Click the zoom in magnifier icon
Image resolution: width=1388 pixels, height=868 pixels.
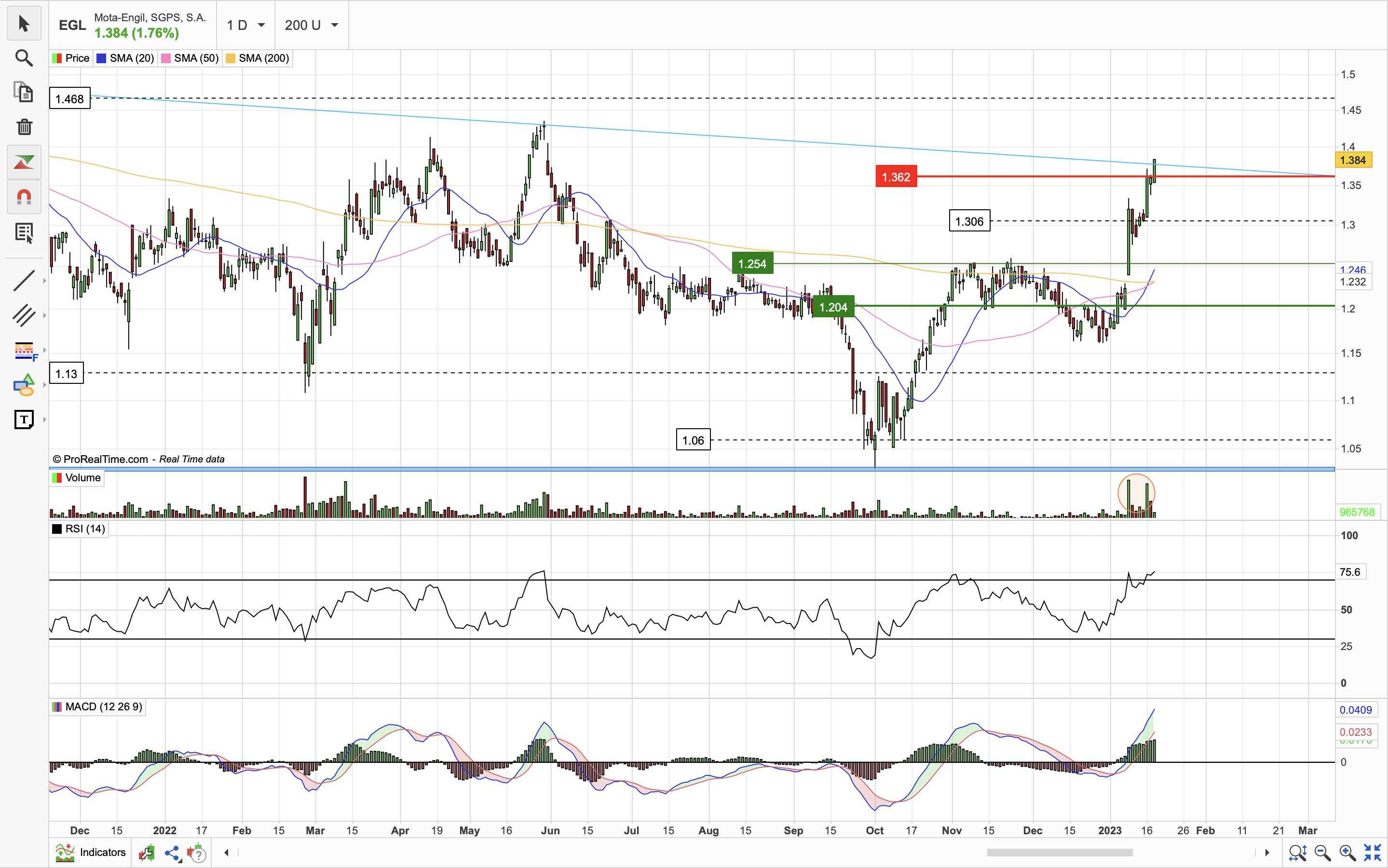1347,853
